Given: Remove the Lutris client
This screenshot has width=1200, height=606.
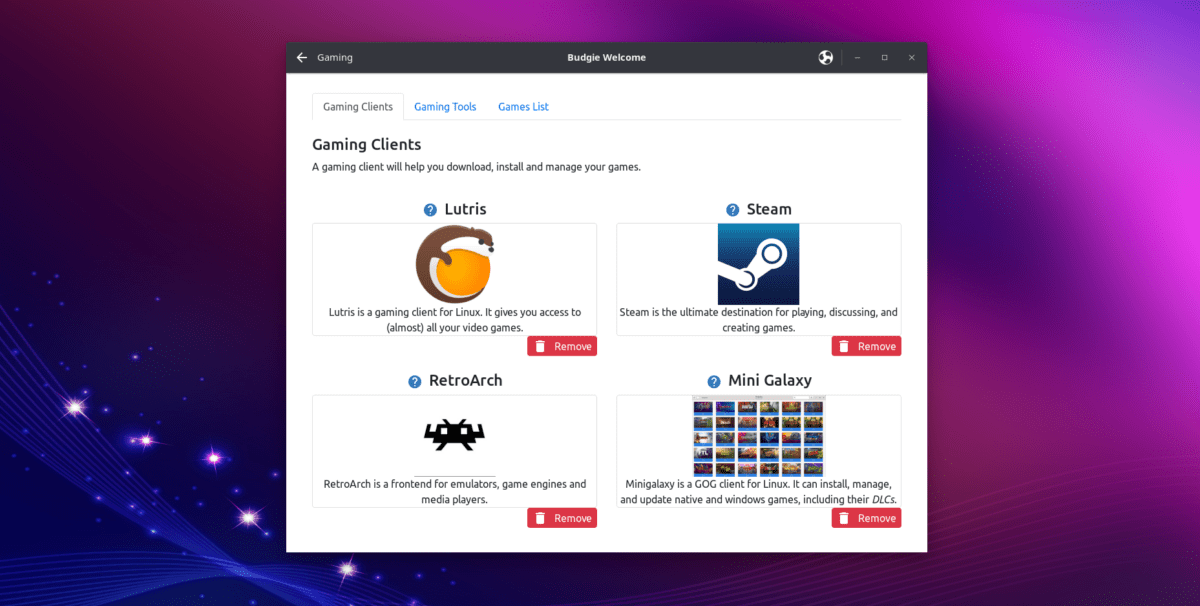Looking at the screenshot, I should pos(562,345).
